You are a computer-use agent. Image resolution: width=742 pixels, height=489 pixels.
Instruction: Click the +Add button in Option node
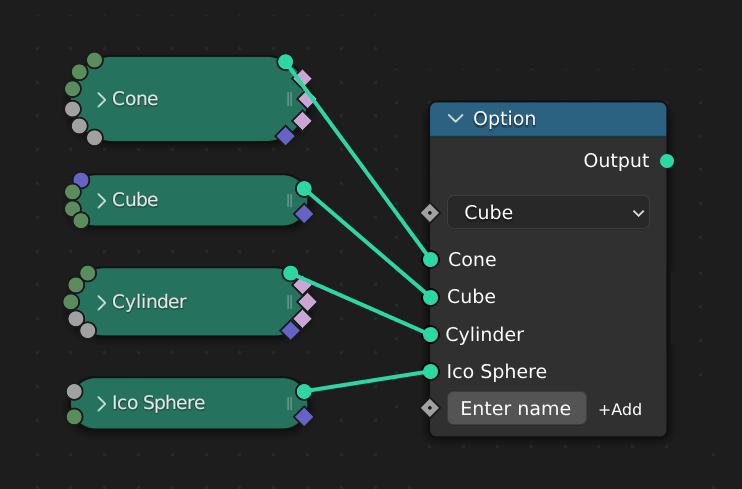[620, 409]
